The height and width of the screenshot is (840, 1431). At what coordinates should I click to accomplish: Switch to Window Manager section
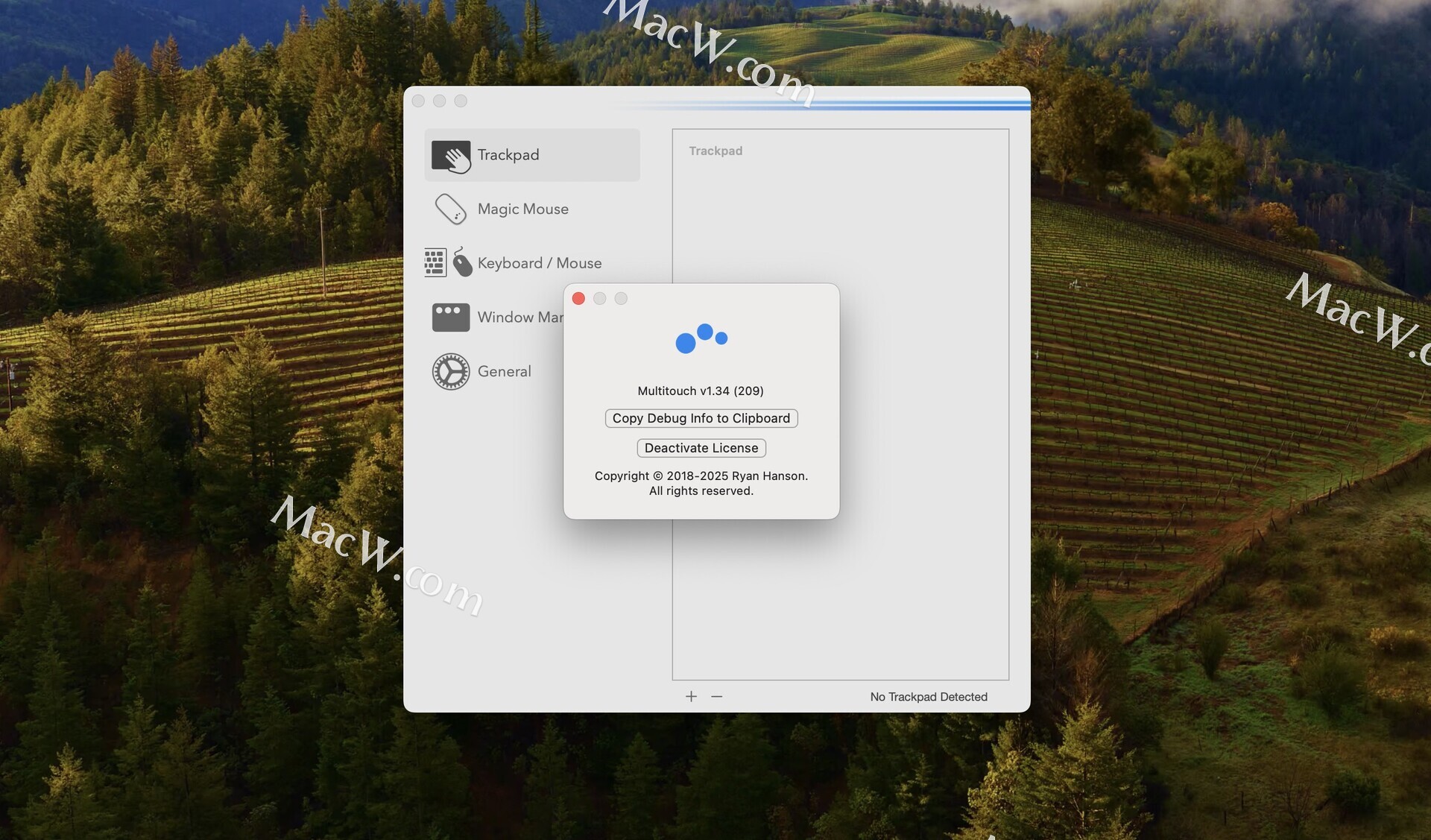[x=494, y=318]
